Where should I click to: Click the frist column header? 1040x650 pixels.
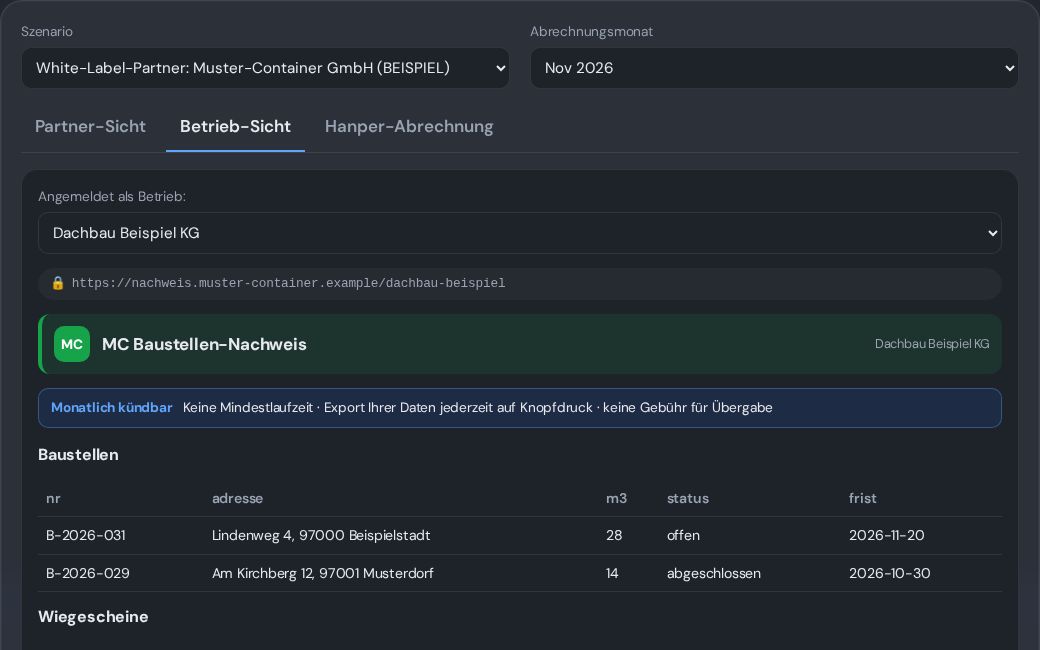[862, 498]
